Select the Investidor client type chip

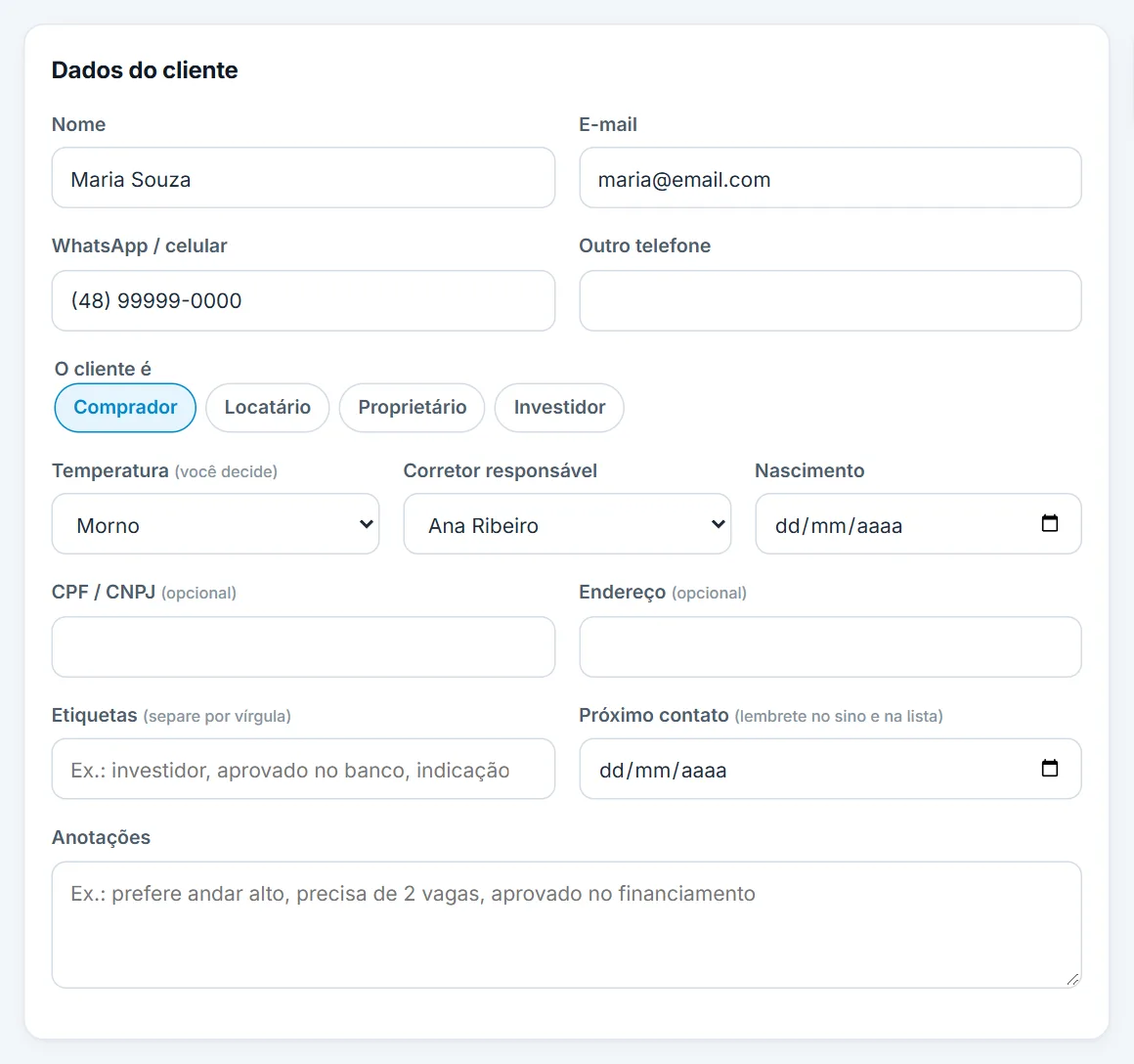(559, 407)
